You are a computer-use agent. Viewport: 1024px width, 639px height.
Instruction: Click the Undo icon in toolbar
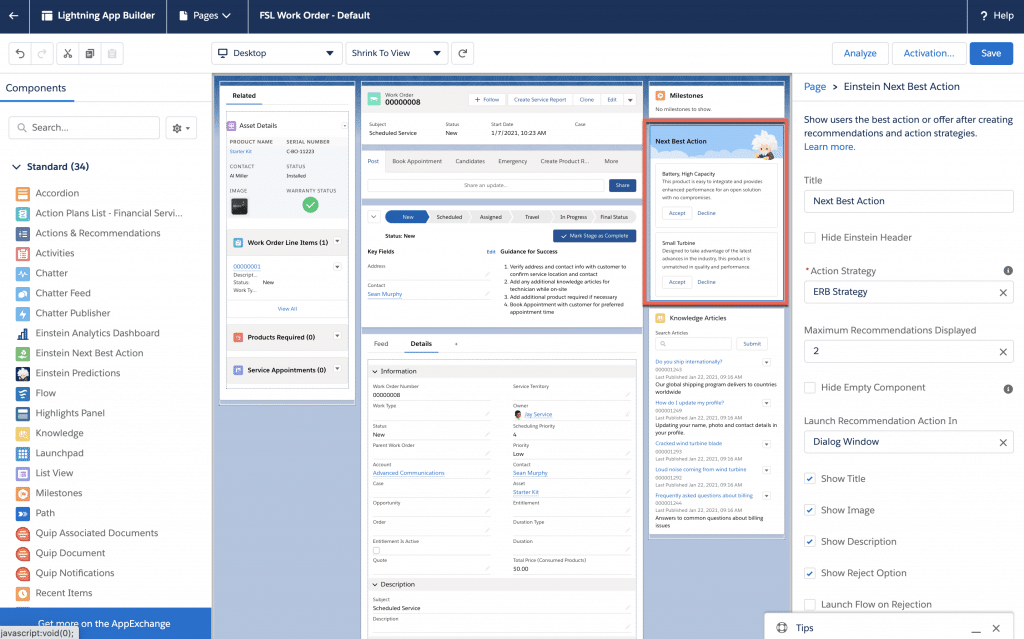(x=18, y=53)
